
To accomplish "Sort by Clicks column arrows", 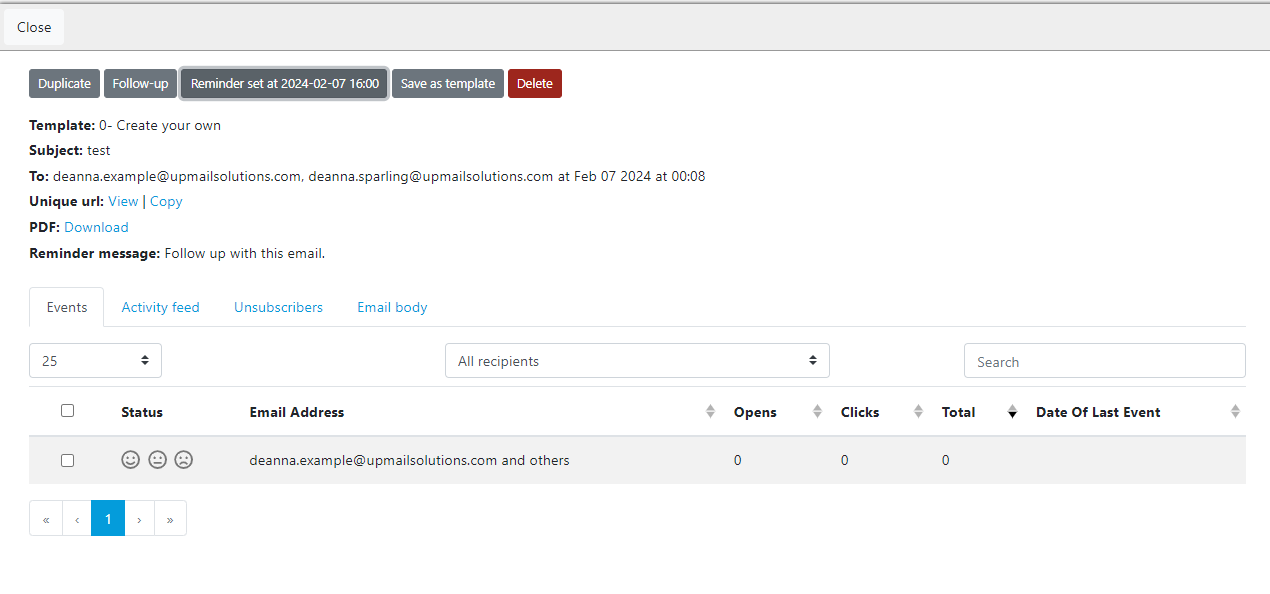I will tap(918, 412).
